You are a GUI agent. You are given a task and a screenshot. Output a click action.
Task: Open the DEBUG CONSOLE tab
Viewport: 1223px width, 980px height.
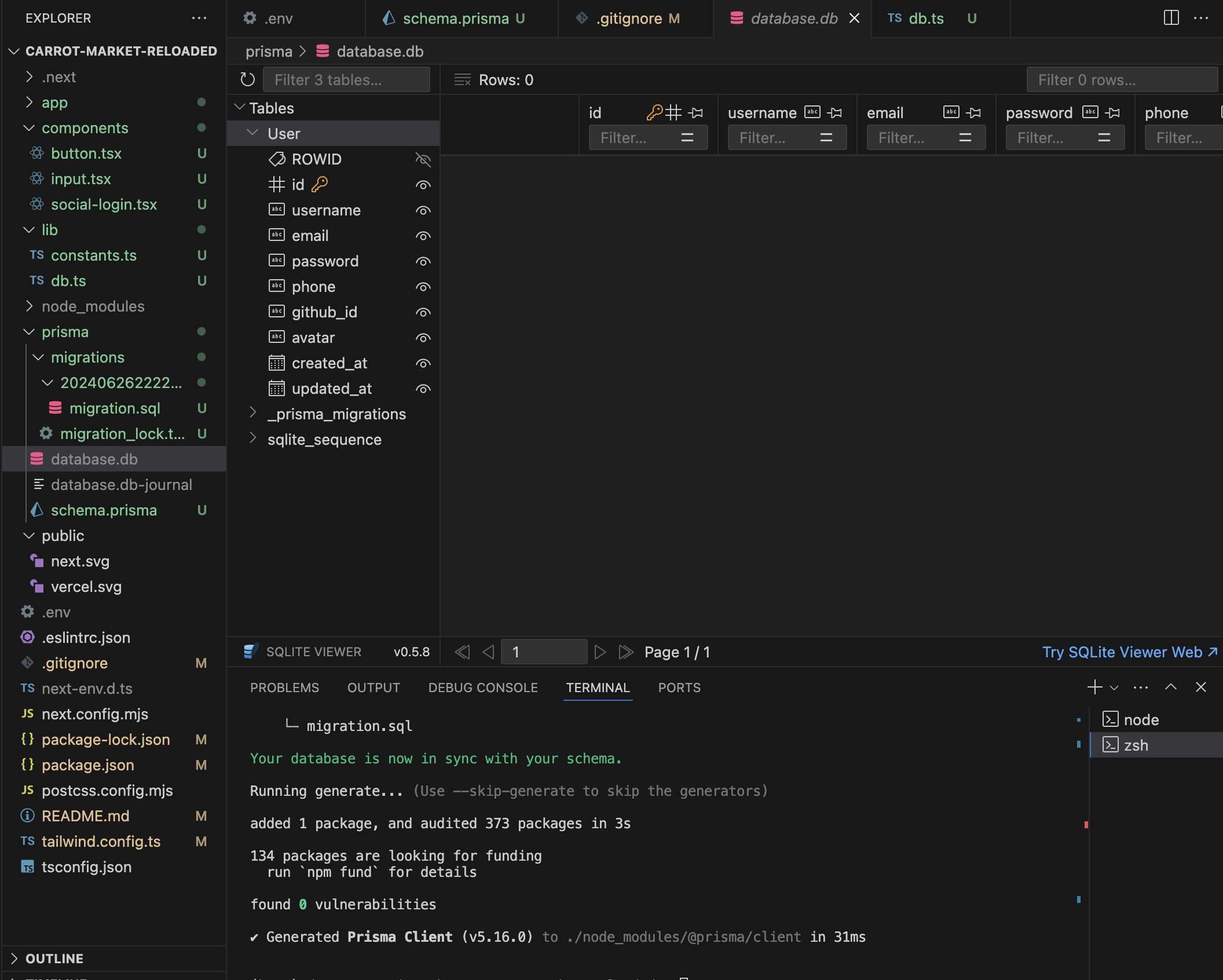483,688
